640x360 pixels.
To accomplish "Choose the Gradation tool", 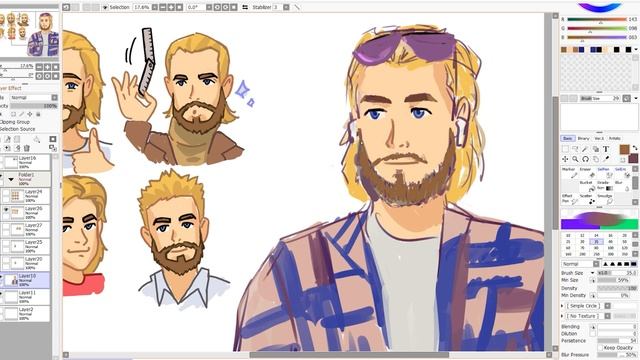I will pos(606,186).
